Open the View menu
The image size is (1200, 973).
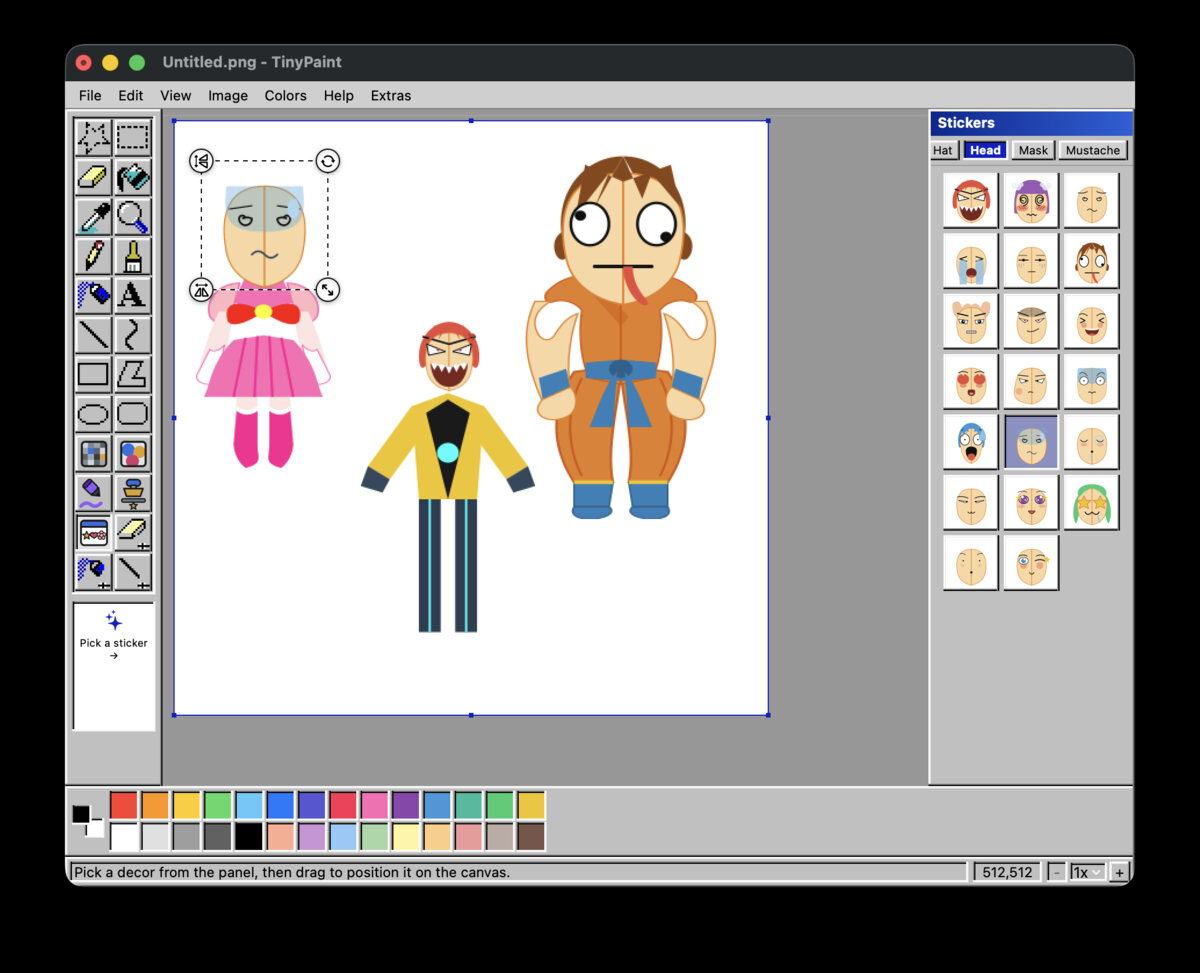click(x=175, y=96)
